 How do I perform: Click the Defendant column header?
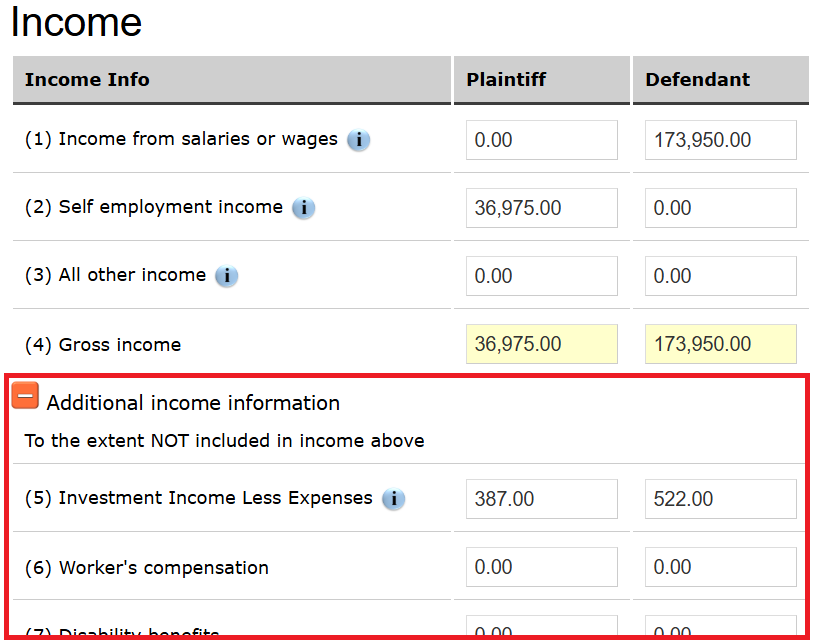721,80
